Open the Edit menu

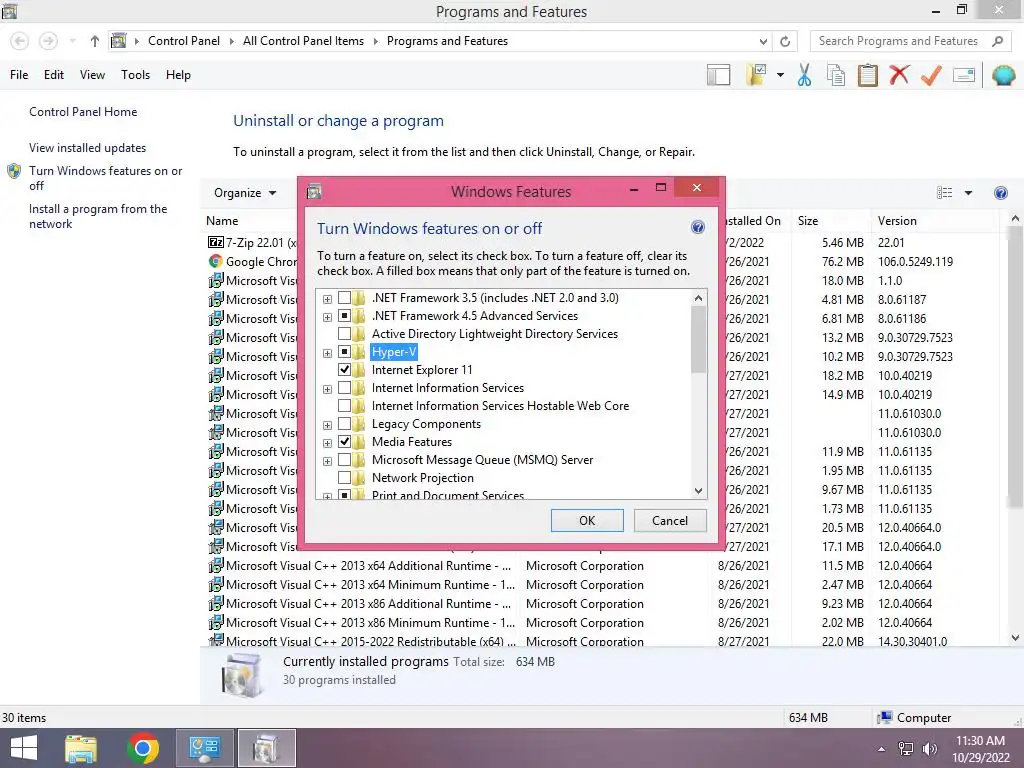click(54, 74)
